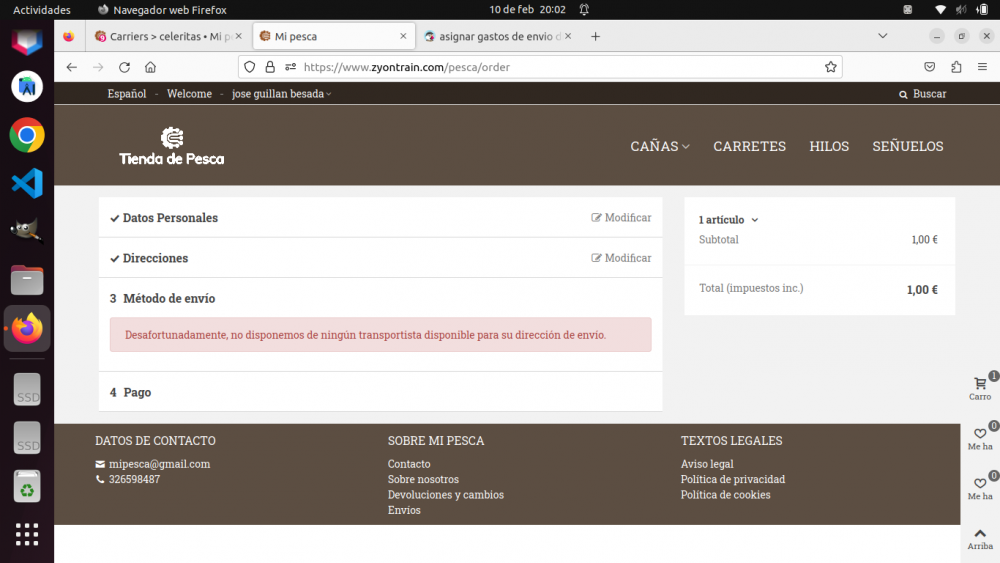1000x563 pixels.
Task: Click the mipesca@gmail.com email address
Action: point(159,464)
